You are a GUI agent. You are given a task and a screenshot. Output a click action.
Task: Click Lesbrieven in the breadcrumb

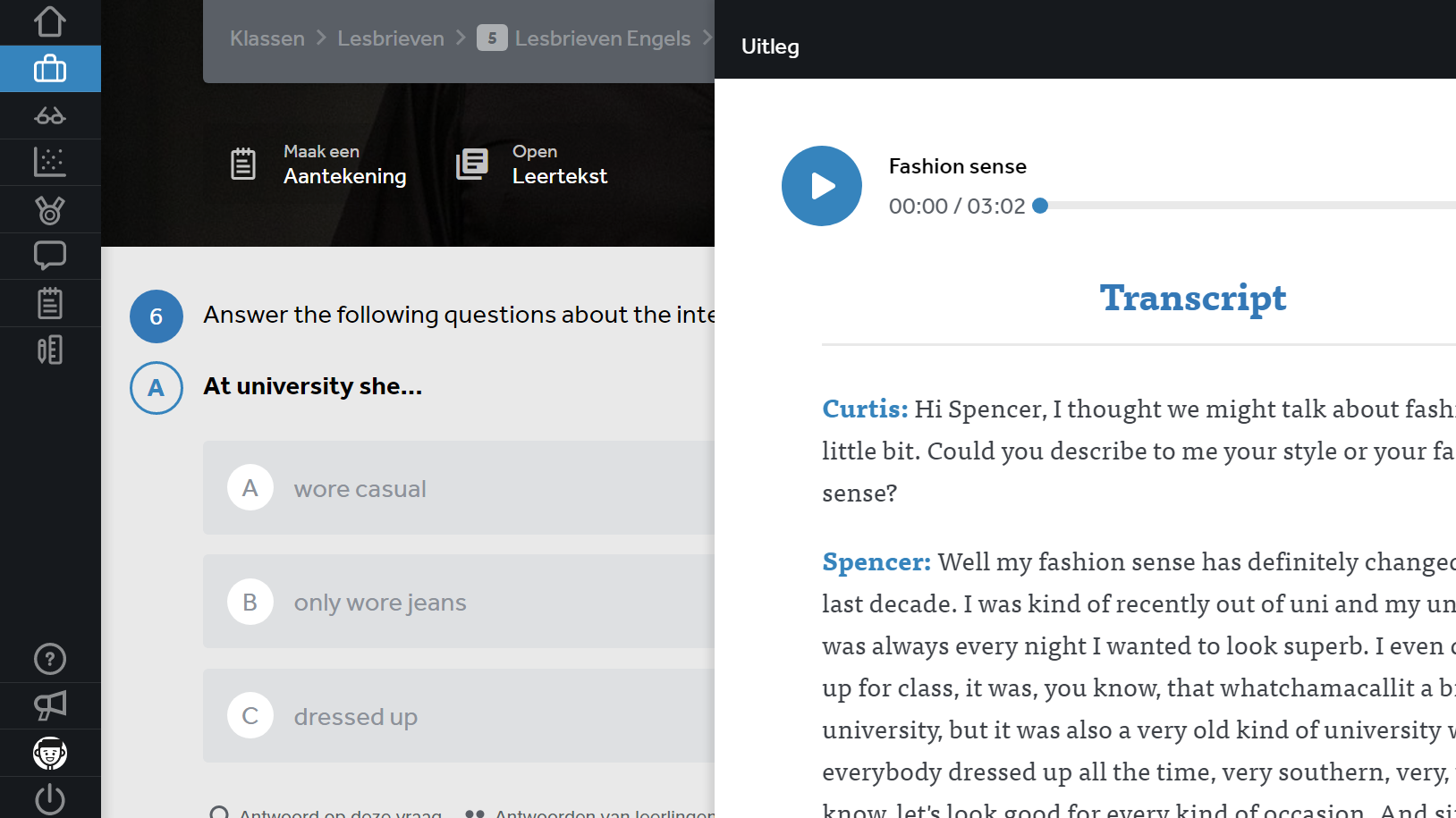tap(391, 38)
